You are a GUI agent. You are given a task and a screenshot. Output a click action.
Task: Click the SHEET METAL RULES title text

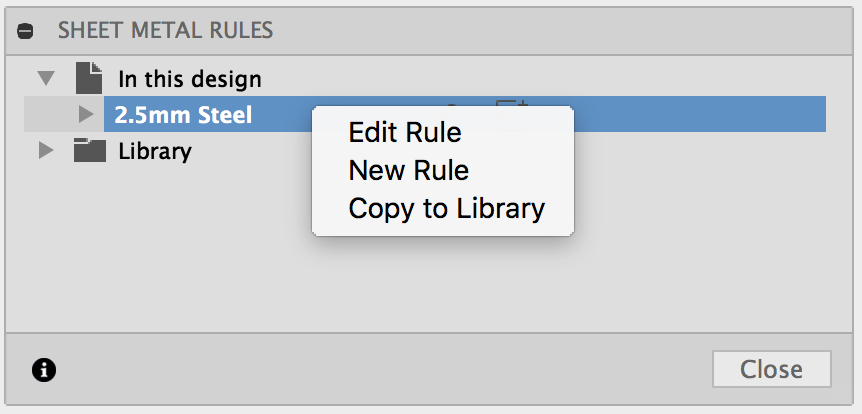point(166,30)
